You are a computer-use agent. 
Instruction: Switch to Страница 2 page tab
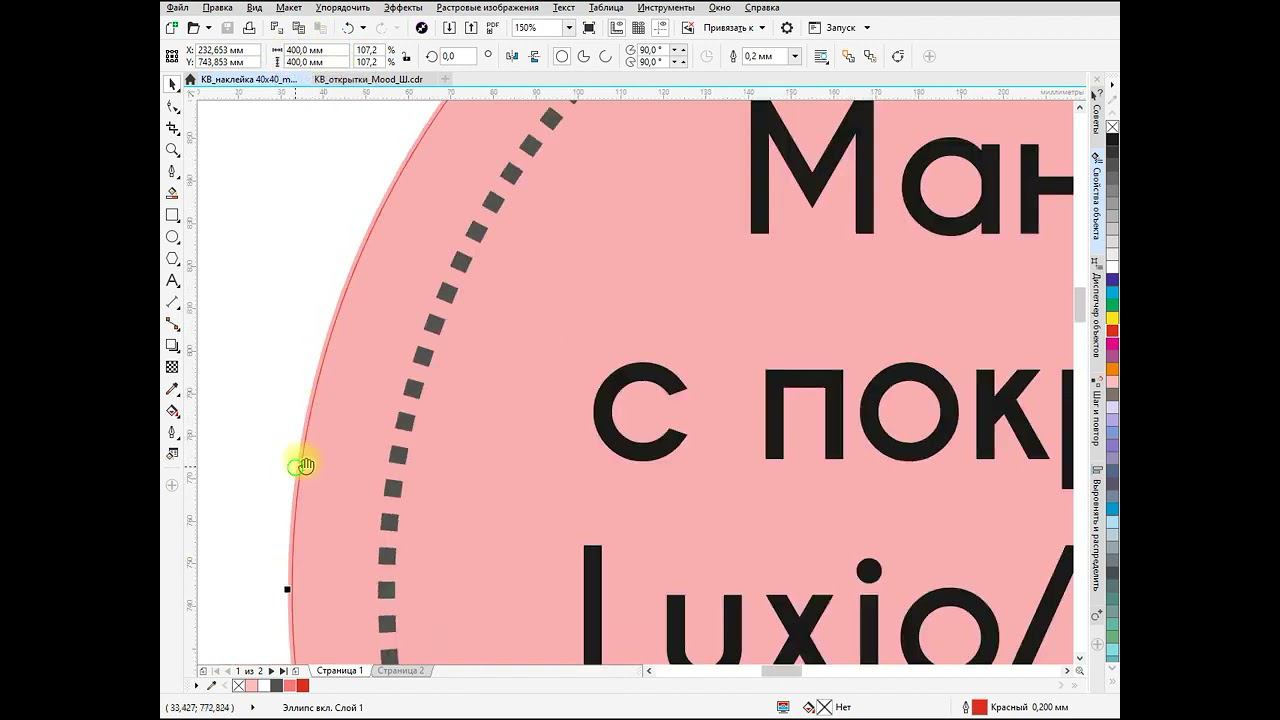point(401,671)
